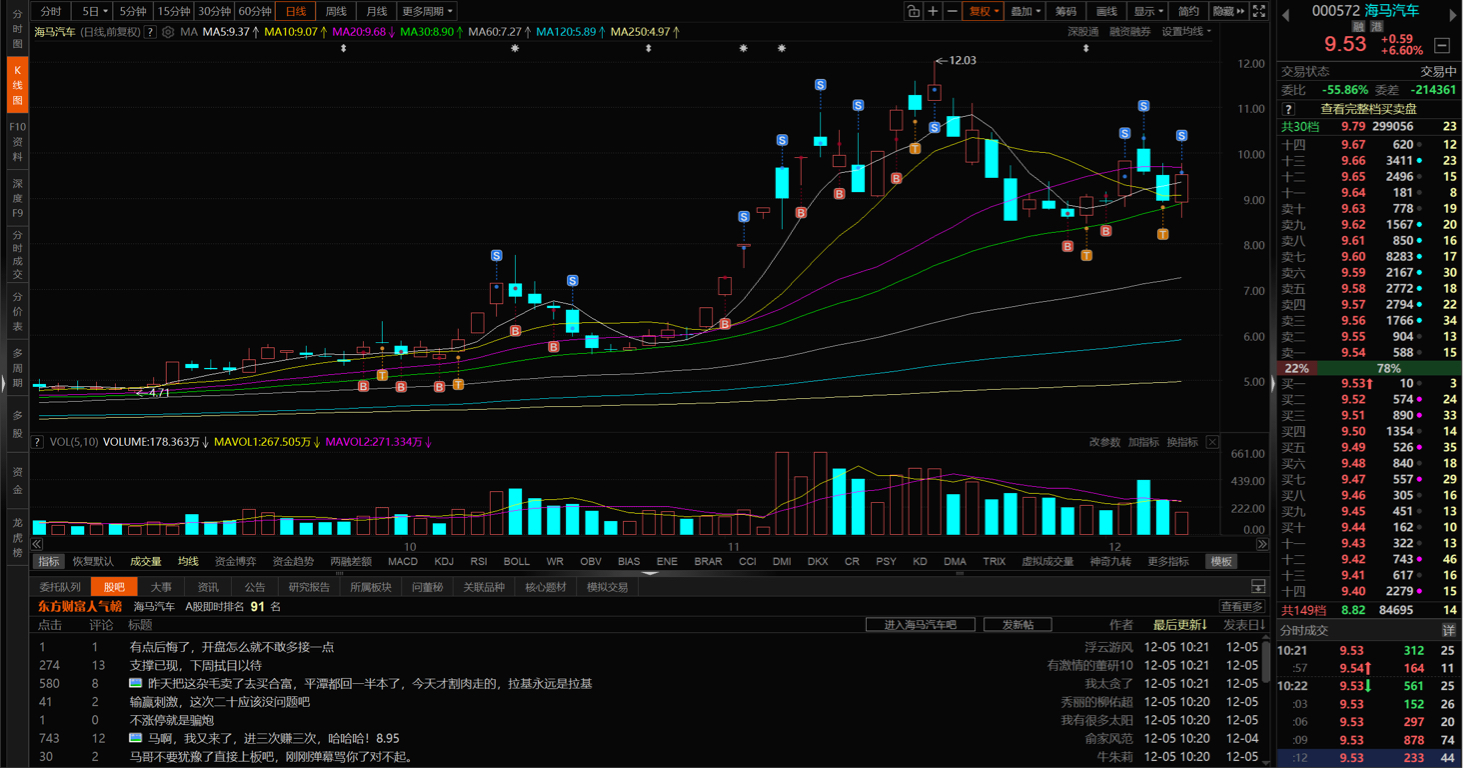Open MA settings gear icon

pos(168,32)
